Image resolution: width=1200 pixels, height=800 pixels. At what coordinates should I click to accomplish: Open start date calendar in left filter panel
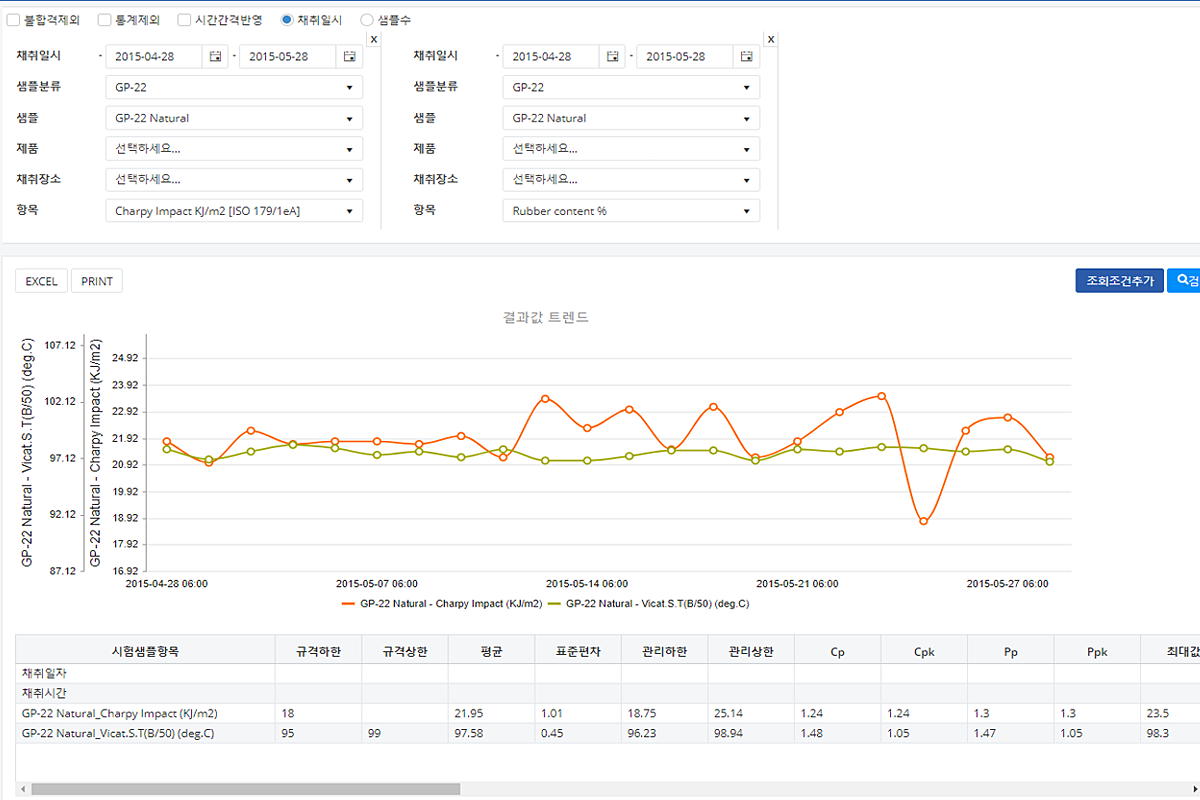(215, 57)
